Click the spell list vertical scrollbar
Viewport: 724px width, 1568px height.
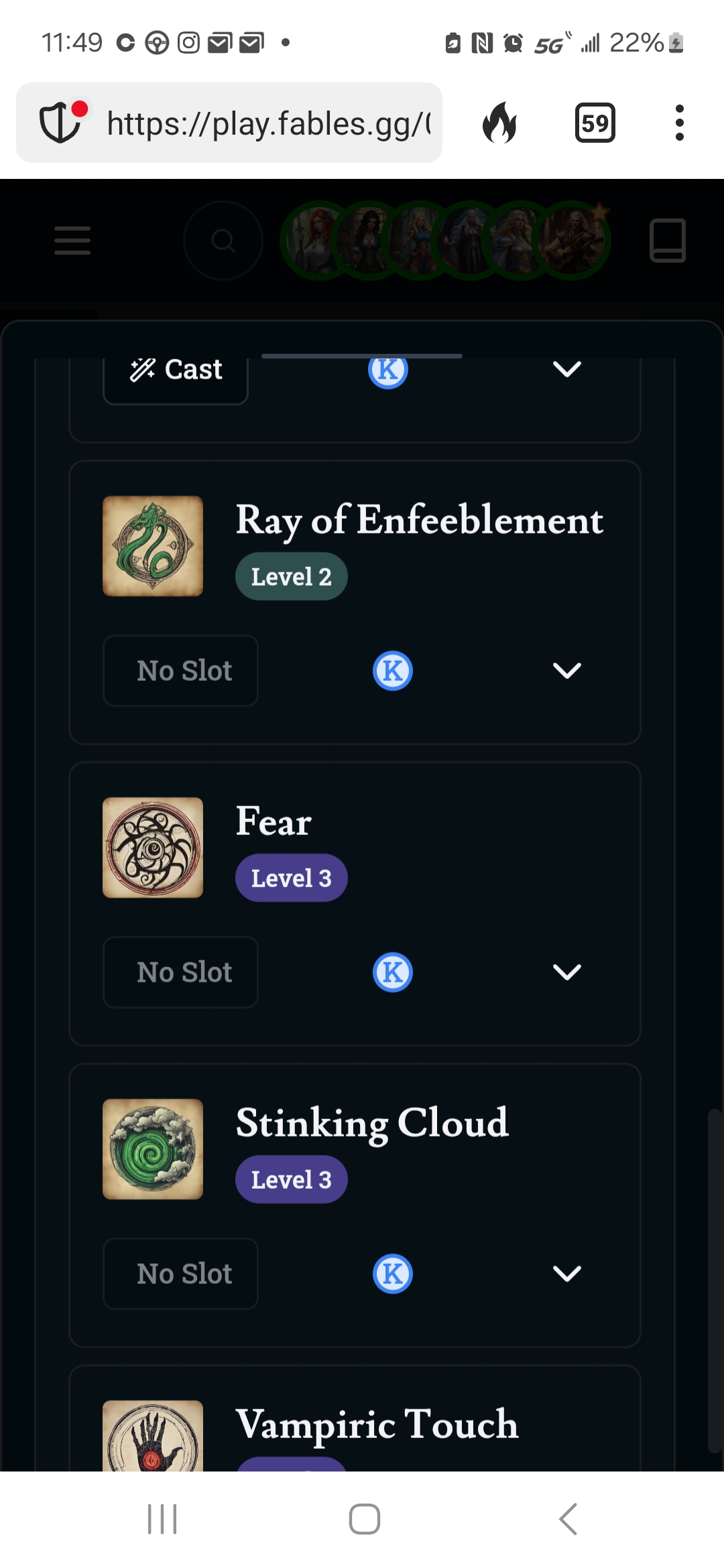pyautogui.click(x=715, y=1280)
